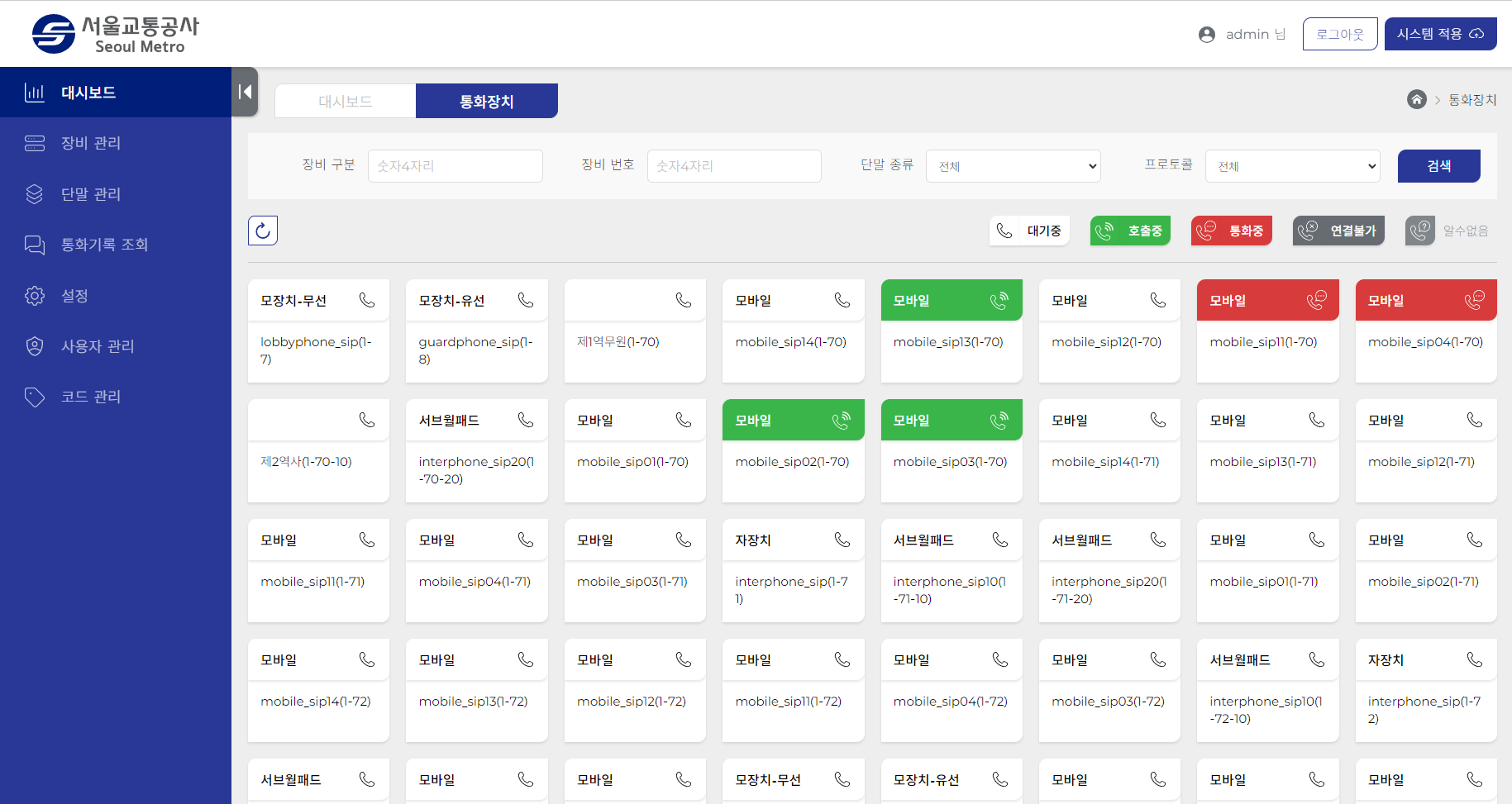Open 설정 in the sidebar
Image resolution: width=1512 pixels, height=804 pixels.
point(116,295)
